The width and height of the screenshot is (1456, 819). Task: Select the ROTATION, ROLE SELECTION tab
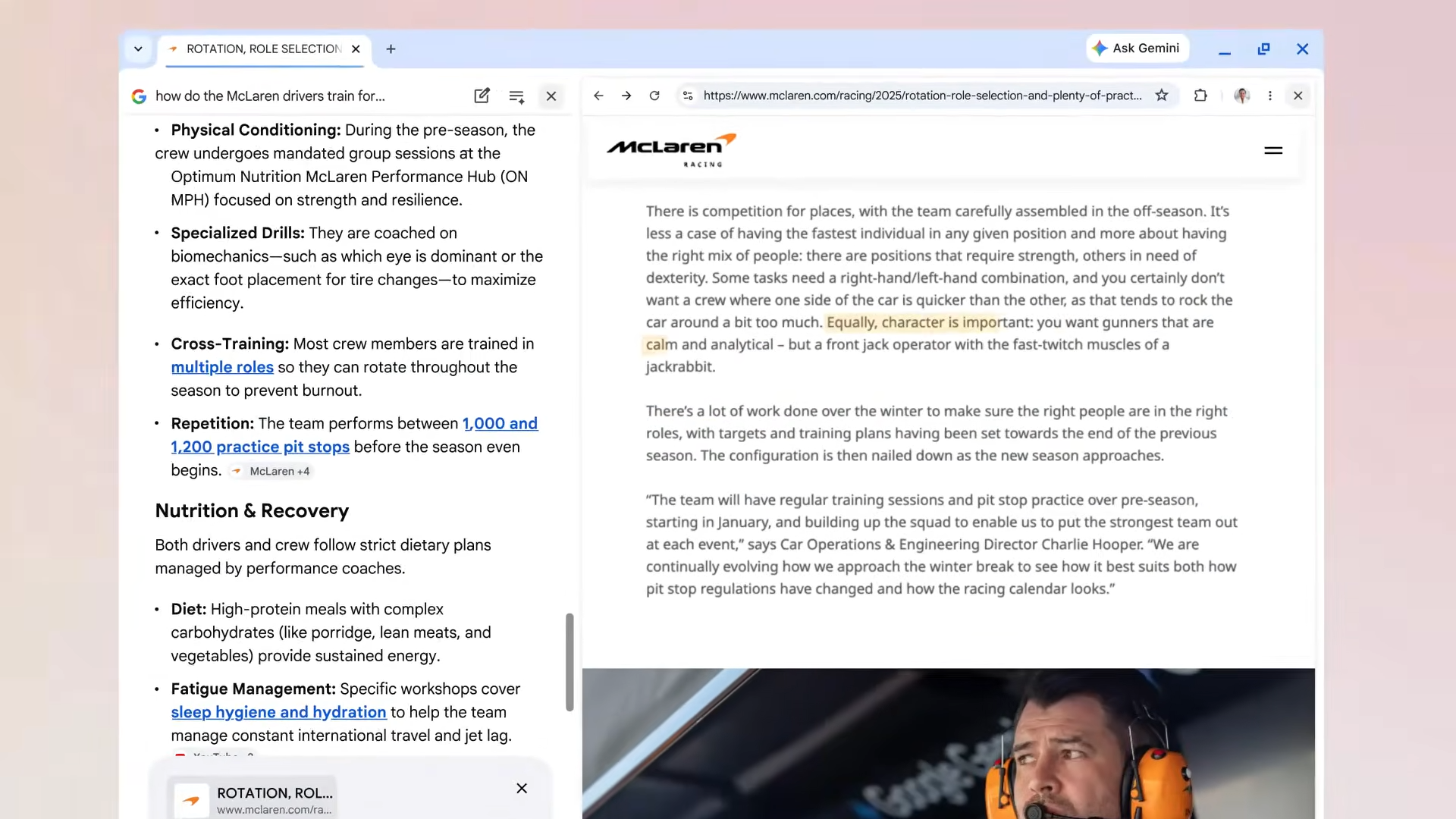pyautogui.click(x=263, y=49)
